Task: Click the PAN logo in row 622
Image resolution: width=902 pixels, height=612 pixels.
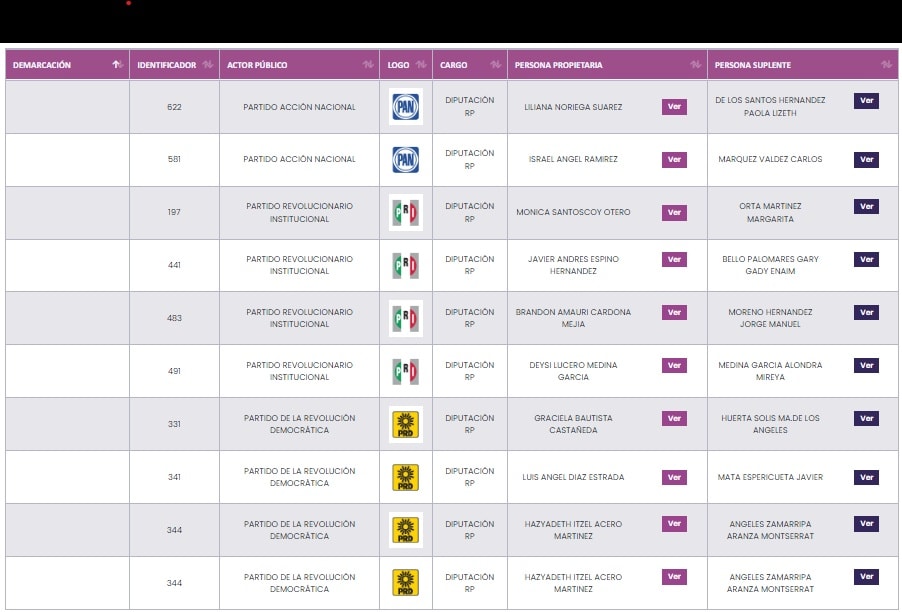Action: tap(405, 107)
